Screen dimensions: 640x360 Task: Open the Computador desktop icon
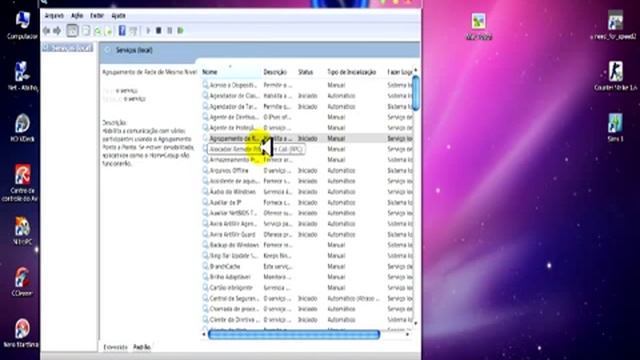coord(22,25)
